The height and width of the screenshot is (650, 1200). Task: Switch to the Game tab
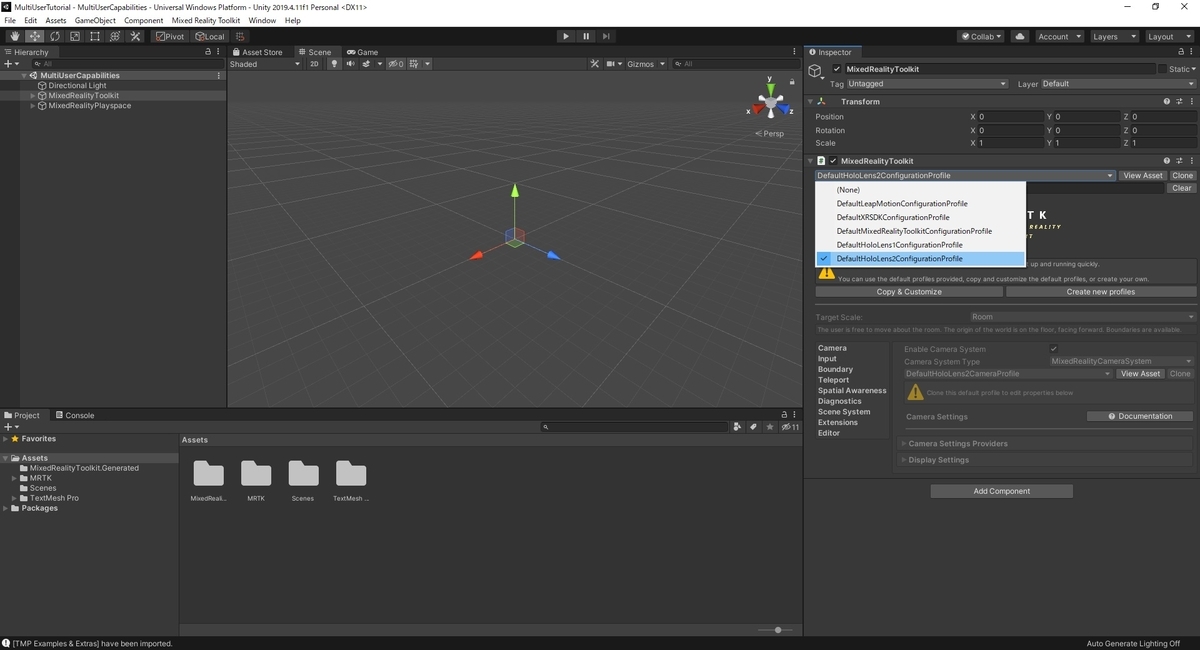(362, 52)
